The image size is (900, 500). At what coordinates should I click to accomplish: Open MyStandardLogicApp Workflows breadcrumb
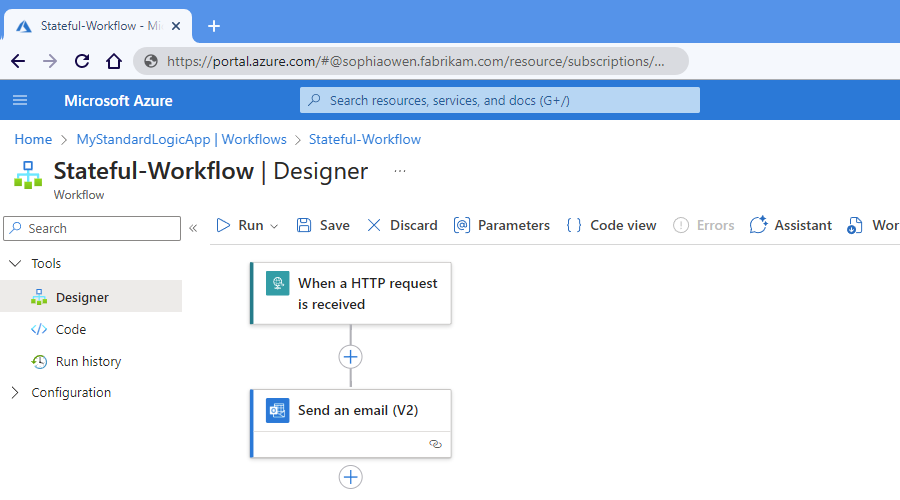pos(181,139)
